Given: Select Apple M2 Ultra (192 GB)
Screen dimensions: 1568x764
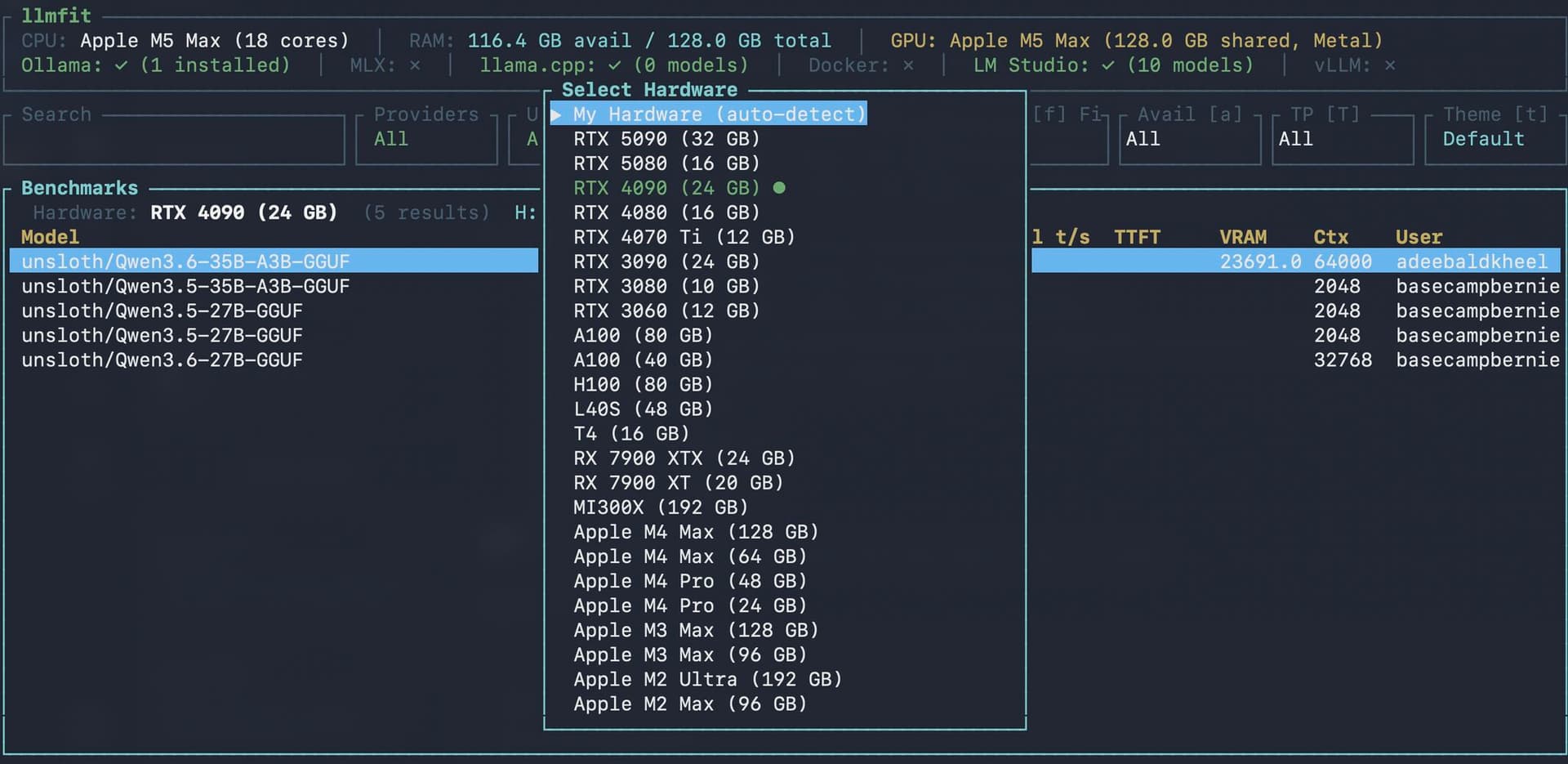Looking at the screenshot, I should pyautogui.click(x=707, y=679).
